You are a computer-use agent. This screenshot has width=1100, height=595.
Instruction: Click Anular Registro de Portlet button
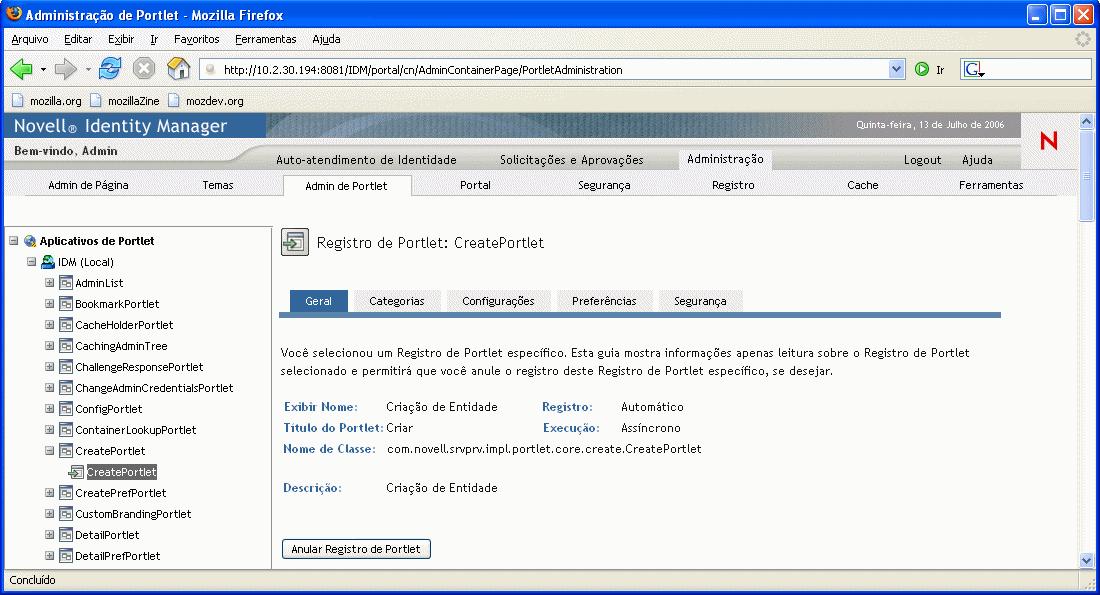tap(356, 549)
